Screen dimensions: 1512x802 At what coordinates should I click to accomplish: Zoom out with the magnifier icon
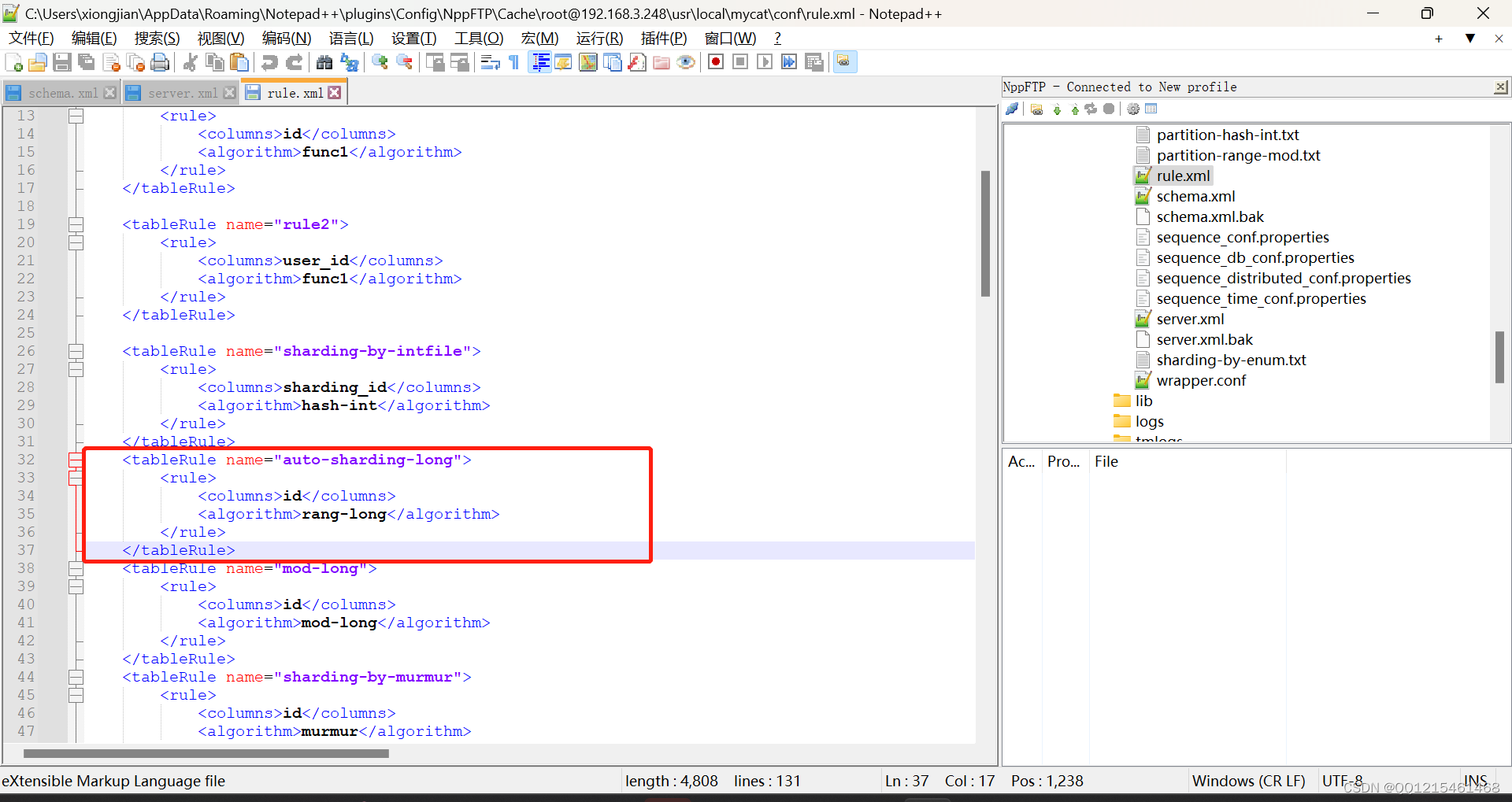pyautogui.click(x=404, y=62)
